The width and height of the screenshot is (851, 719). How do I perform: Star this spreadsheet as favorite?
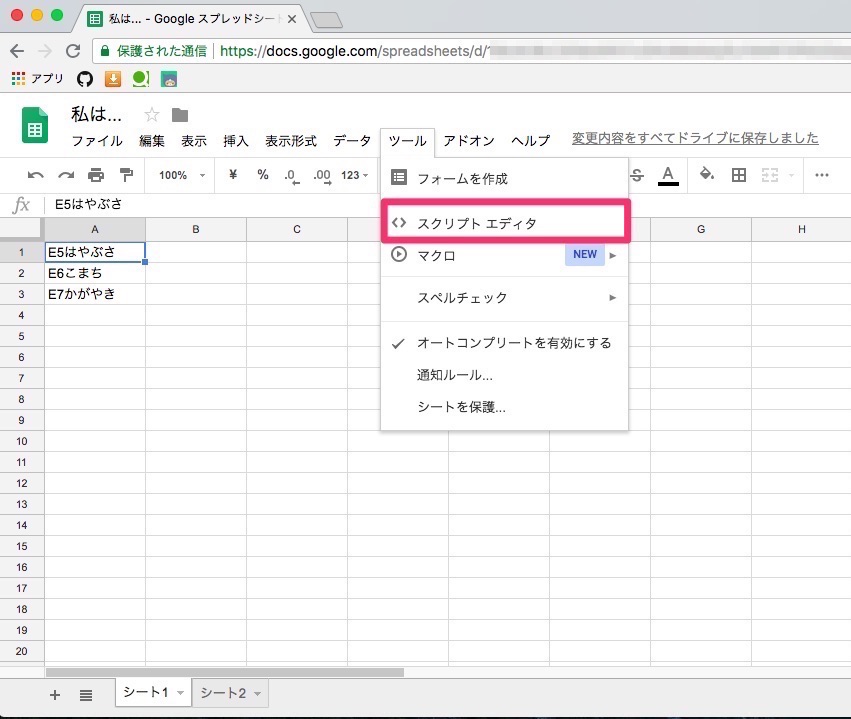pos(152,114)
